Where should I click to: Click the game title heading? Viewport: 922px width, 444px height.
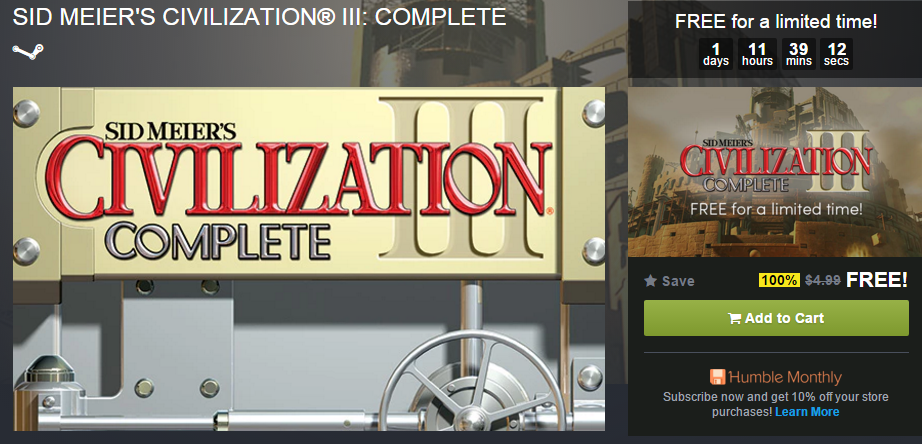tap(259, 17)
